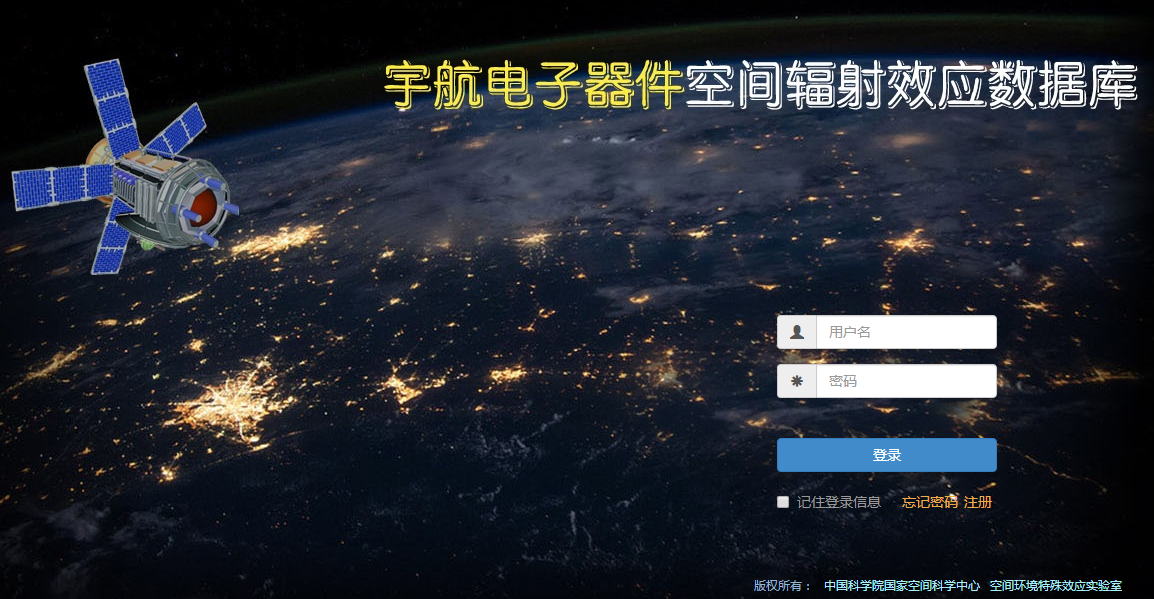
Task: Focus the 密码 password input field
Action: (905, 381)
